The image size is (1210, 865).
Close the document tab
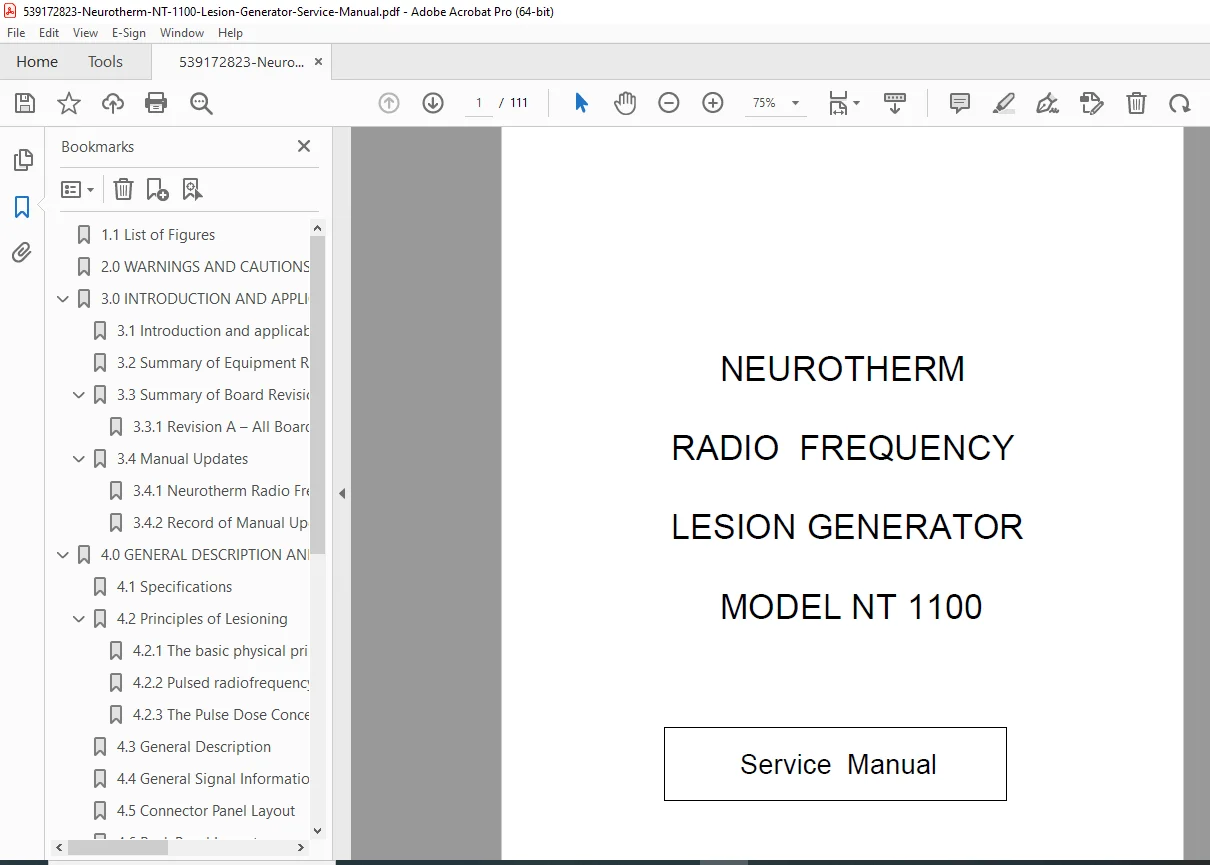pos(318,62)
